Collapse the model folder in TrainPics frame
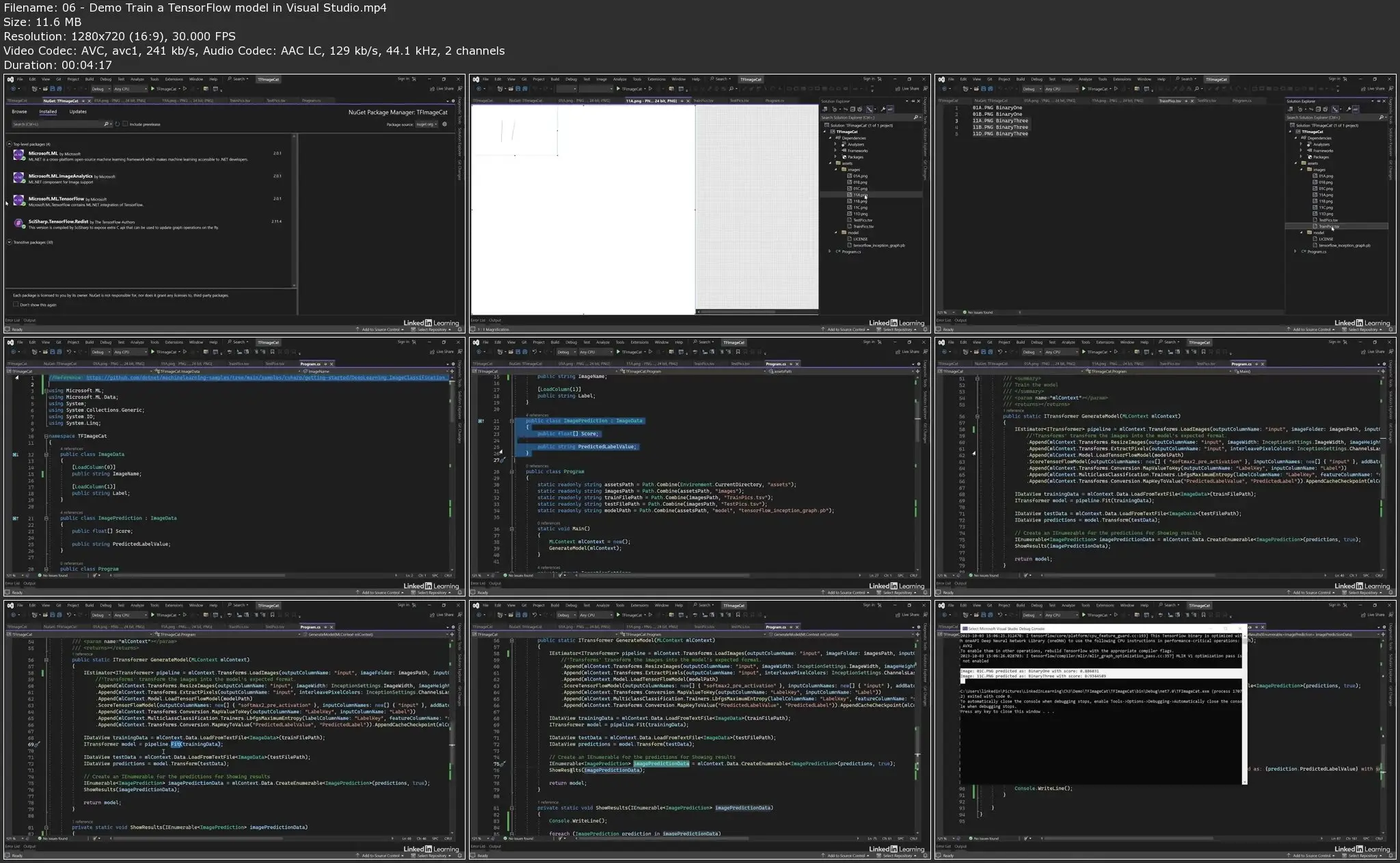 (1302, 232)
